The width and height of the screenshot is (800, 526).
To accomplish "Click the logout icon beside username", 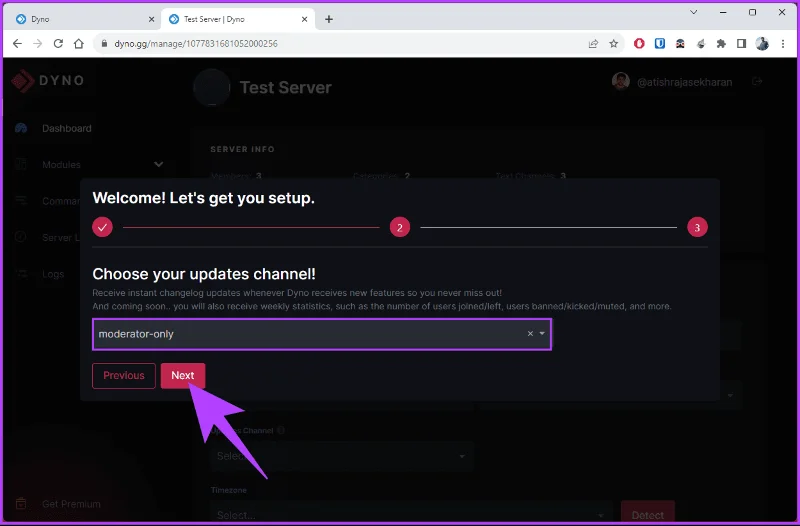I will 757,81.
